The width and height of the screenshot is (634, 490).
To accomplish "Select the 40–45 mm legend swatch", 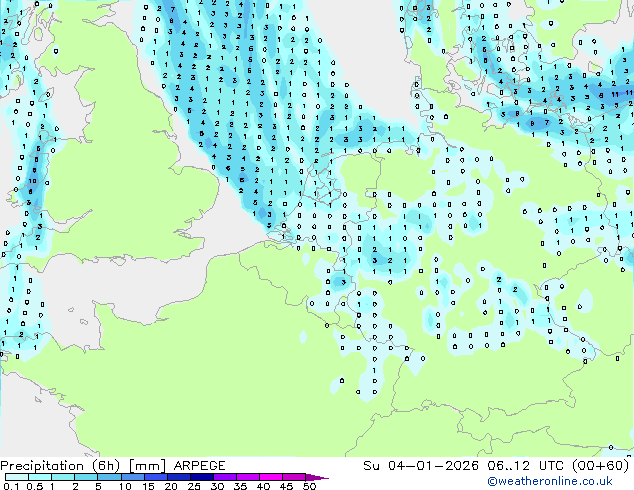I will tap(271, 477).
